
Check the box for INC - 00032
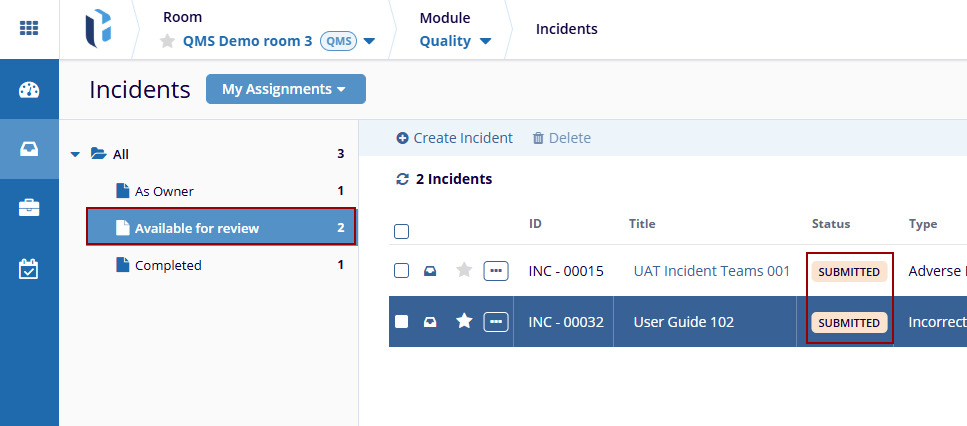pos(401,322)
